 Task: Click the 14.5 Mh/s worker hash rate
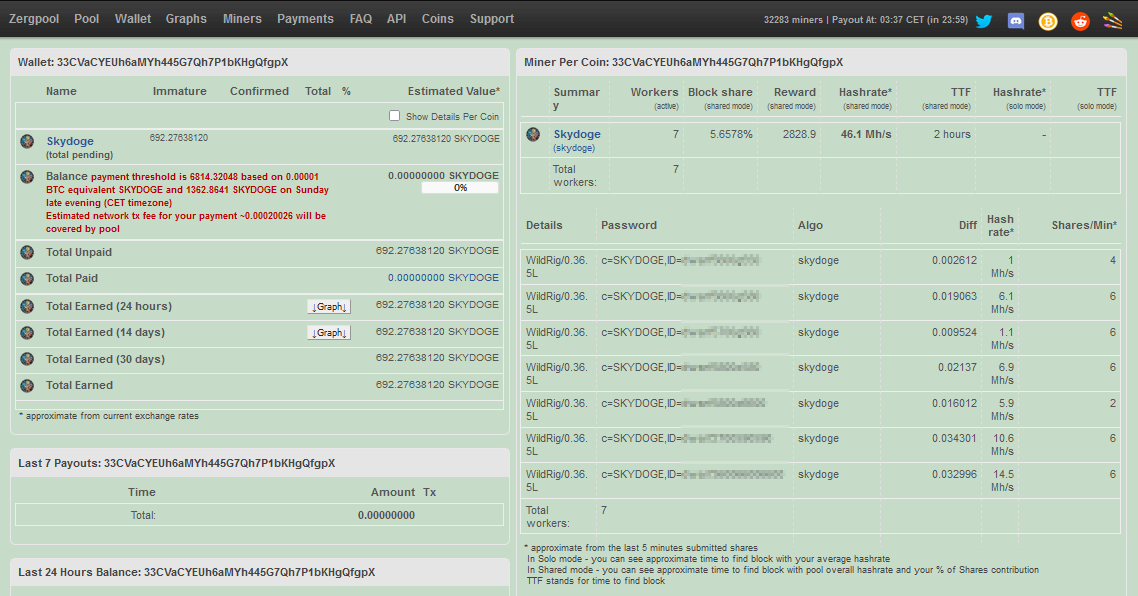click(x=1002, y=481)
